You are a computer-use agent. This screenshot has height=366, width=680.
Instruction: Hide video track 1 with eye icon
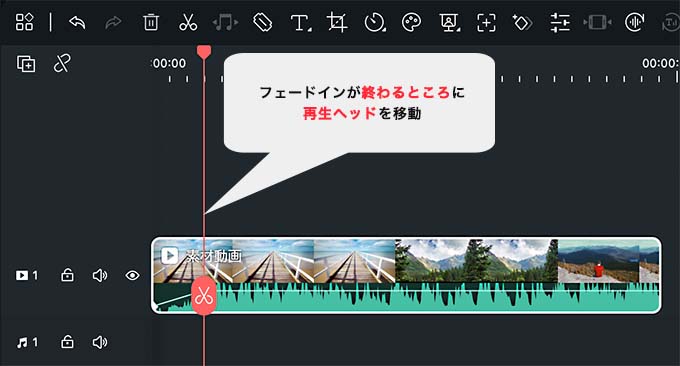(x=132, y=275)
